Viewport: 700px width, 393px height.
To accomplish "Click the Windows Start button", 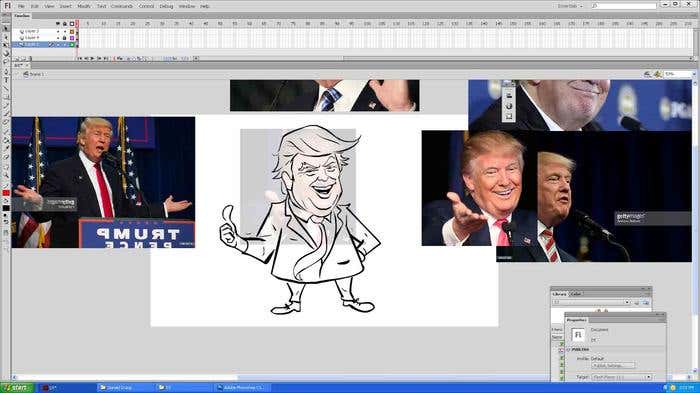I will (x=16, y=388).
